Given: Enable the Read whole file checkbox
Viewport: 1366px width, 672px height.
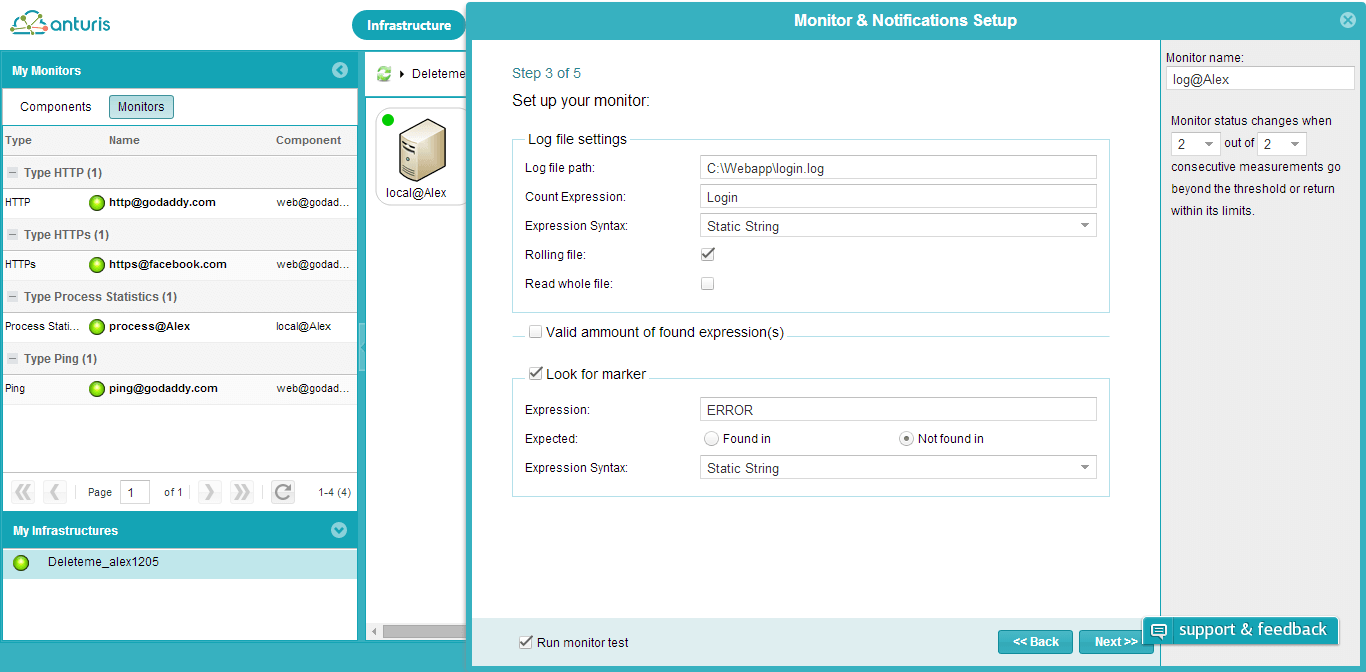Looking at the screenshot, I should coord(708,283).
